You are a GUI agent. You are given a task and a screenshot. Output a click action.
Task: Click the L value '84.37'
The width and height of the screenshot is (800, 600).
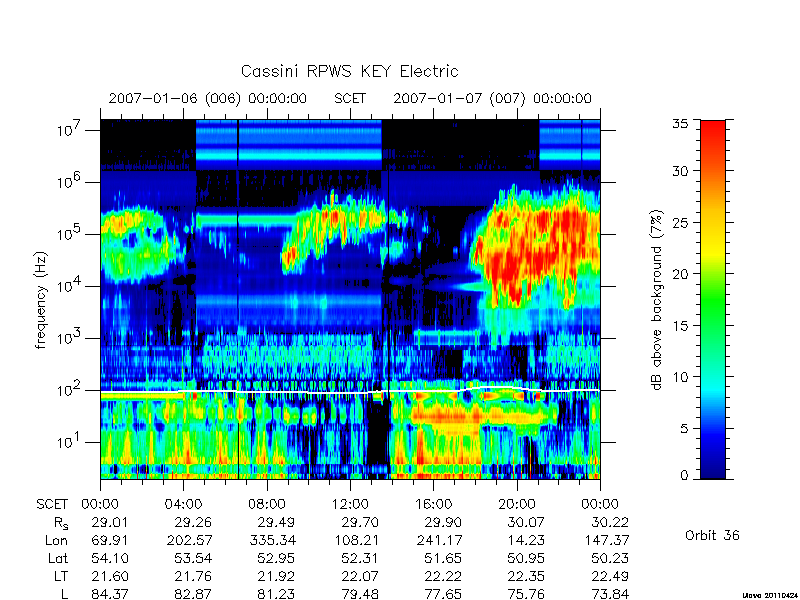coord(110,594)
